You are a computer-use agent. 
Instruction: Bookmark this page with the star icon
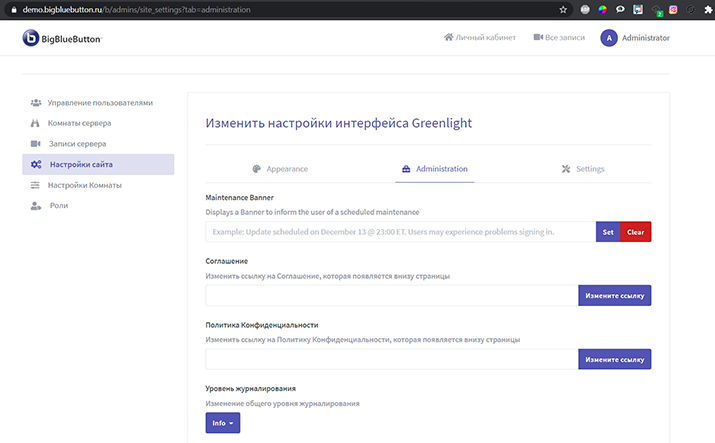coord(563,10)
